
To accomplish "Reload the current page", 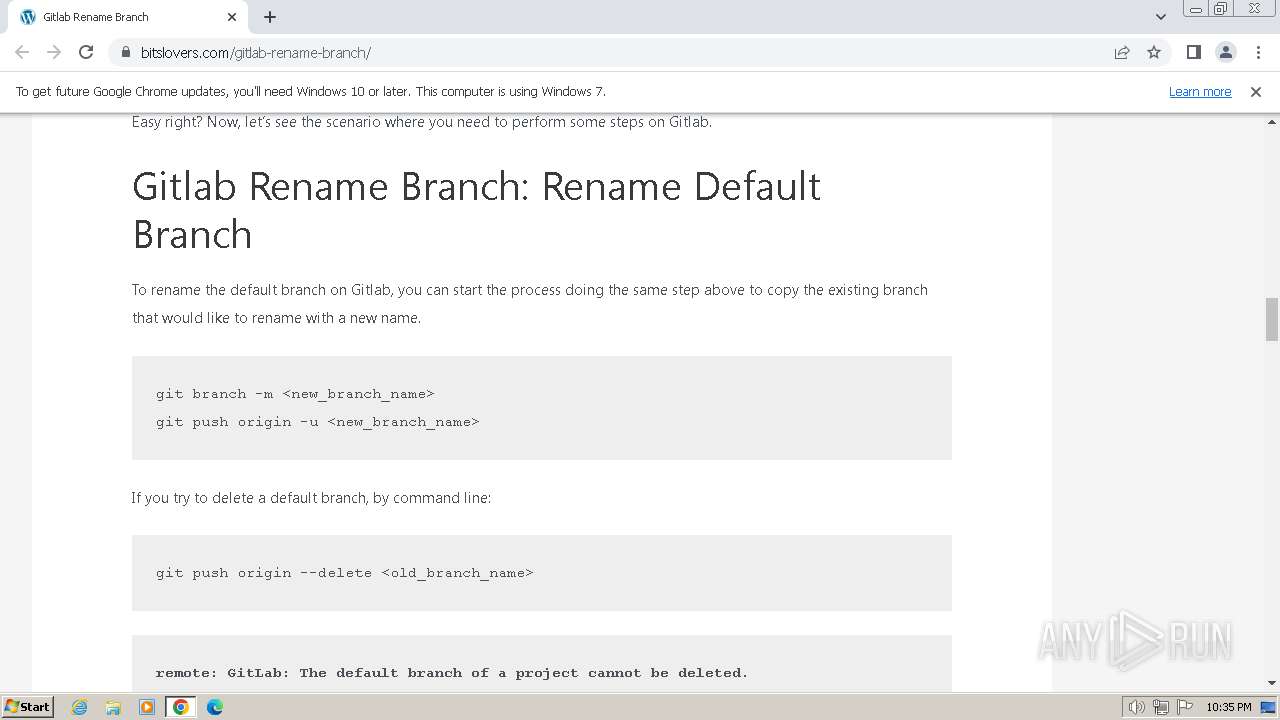I will (86, 52).
